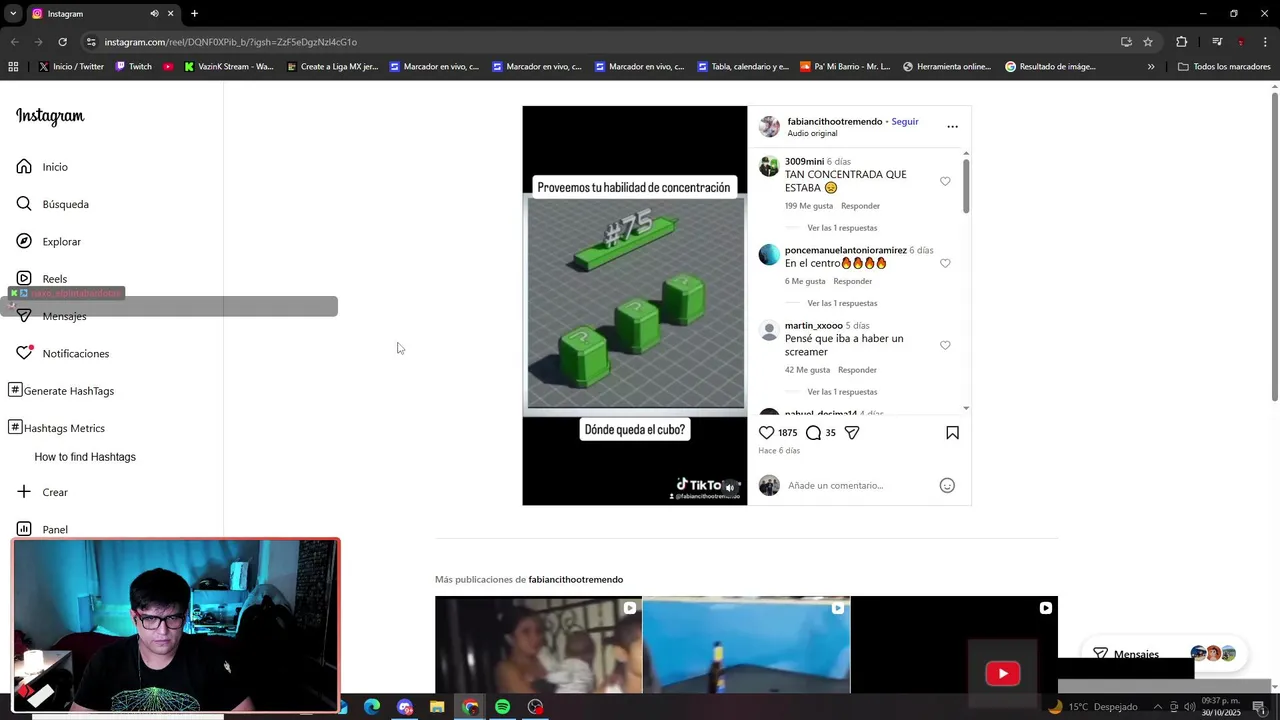Image resolution: width=1280 pixels, height=720 pixels.
Task: Click main page vertical scrollbar
Action: click(x=1275, y=245)
